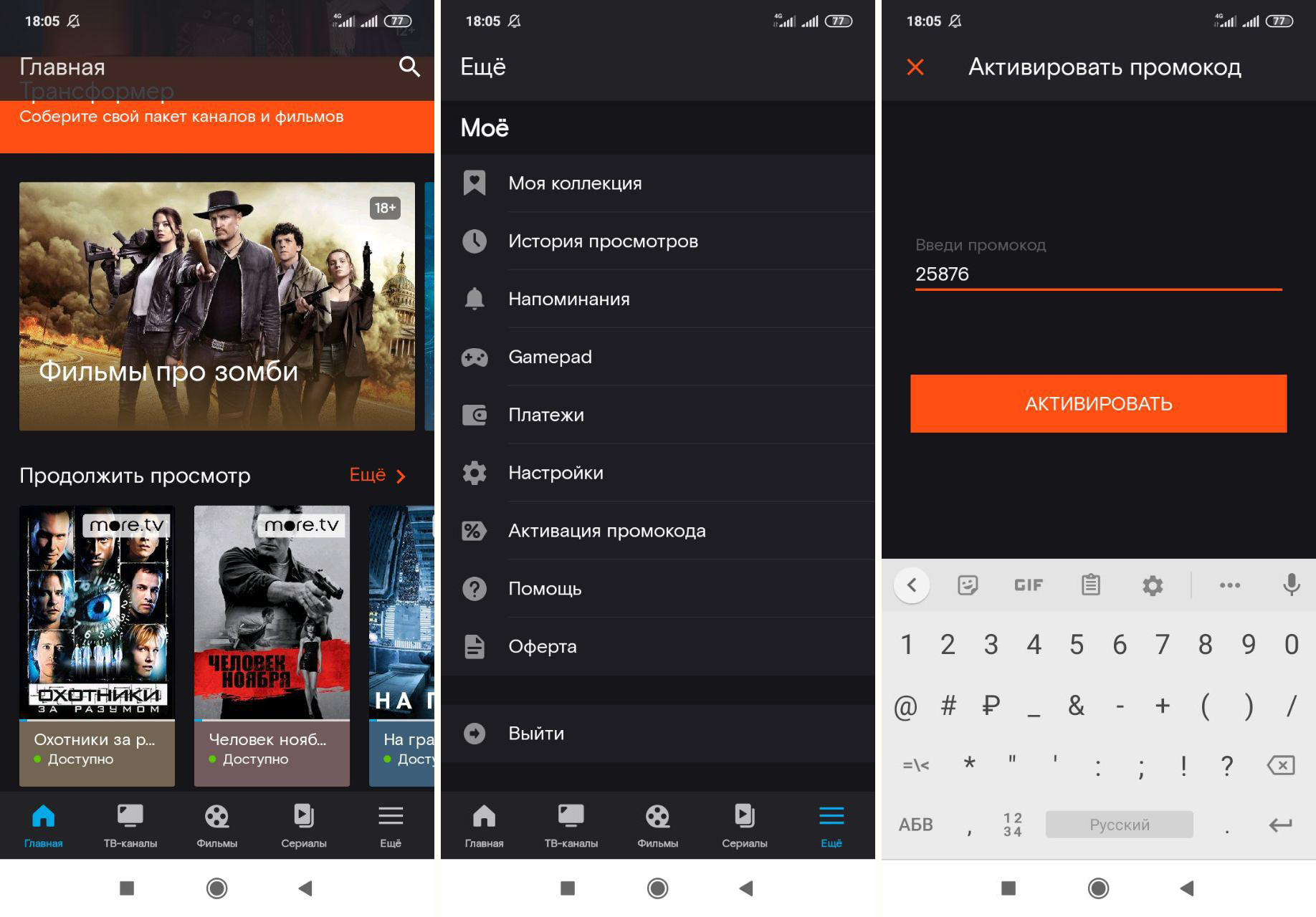The height and width of the screenshot is (917, 1316).
Task: Switch keyboard to АБВ letters
Action: [x=916, y=825]
